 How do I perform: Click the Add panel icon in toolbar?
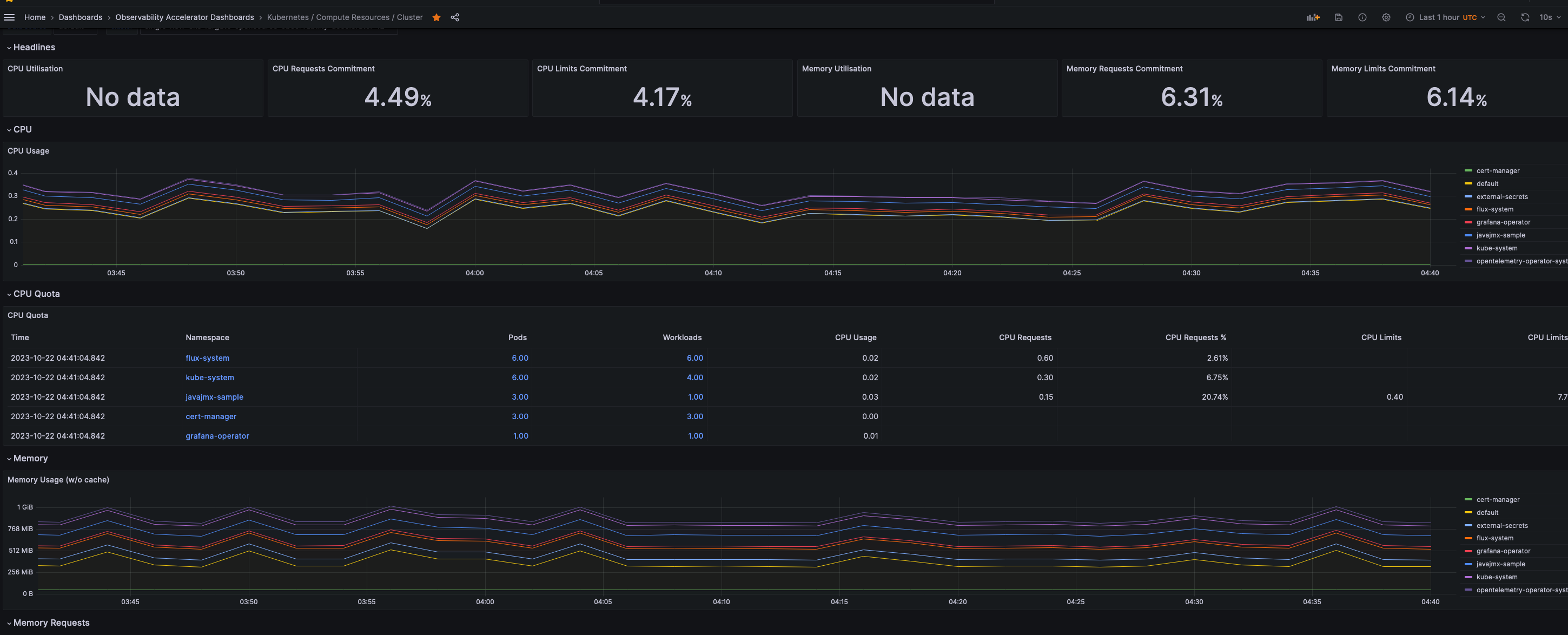[1313, 17]
